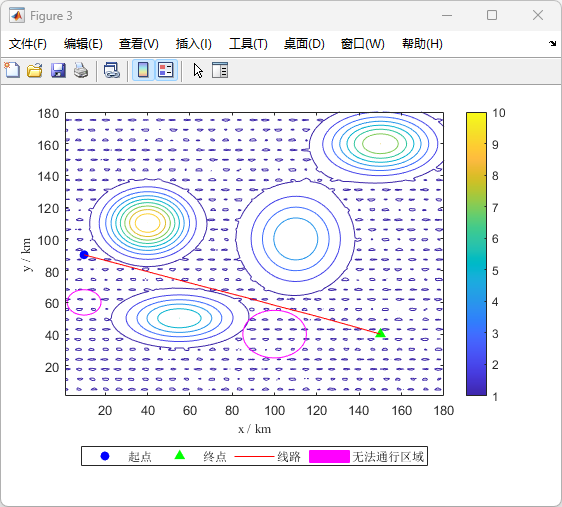562x507 pixels.
Task: Open the 帮助(H) menu
Action: pos(422,44)
